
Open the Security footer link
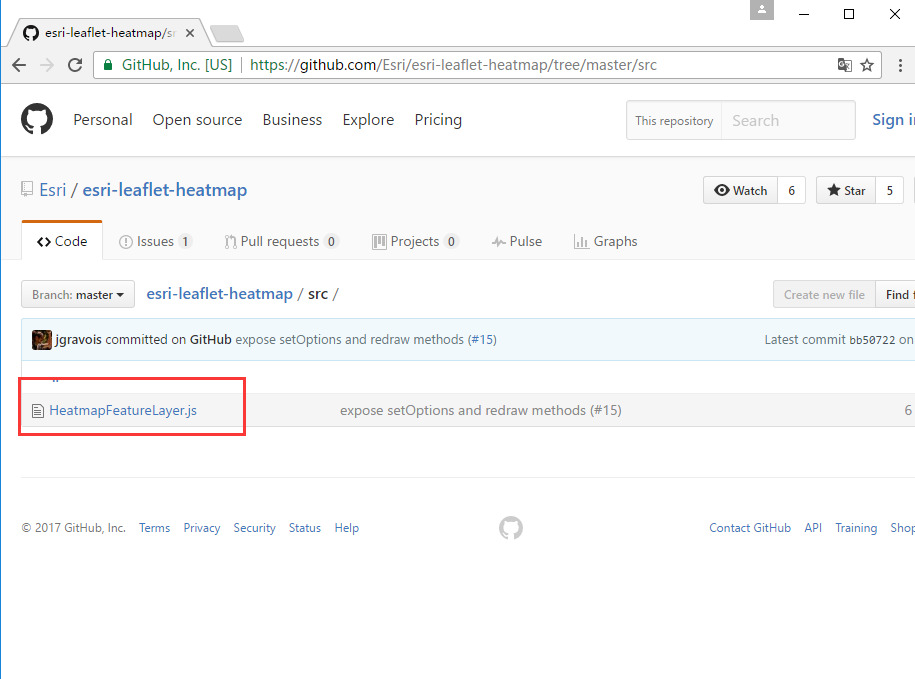coord(254,528)
